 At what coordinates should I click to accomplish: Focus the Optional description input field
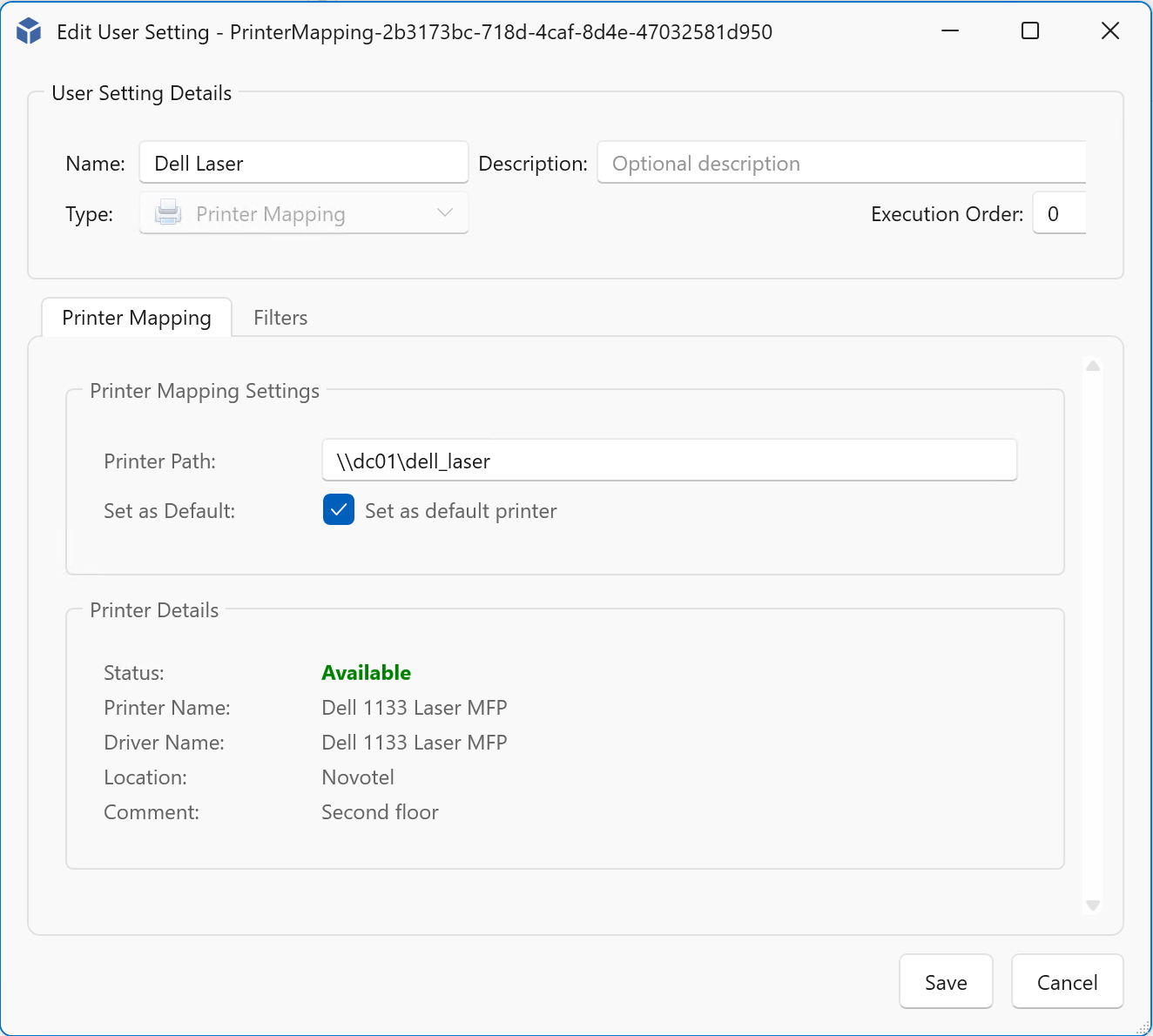pos(840,163)
